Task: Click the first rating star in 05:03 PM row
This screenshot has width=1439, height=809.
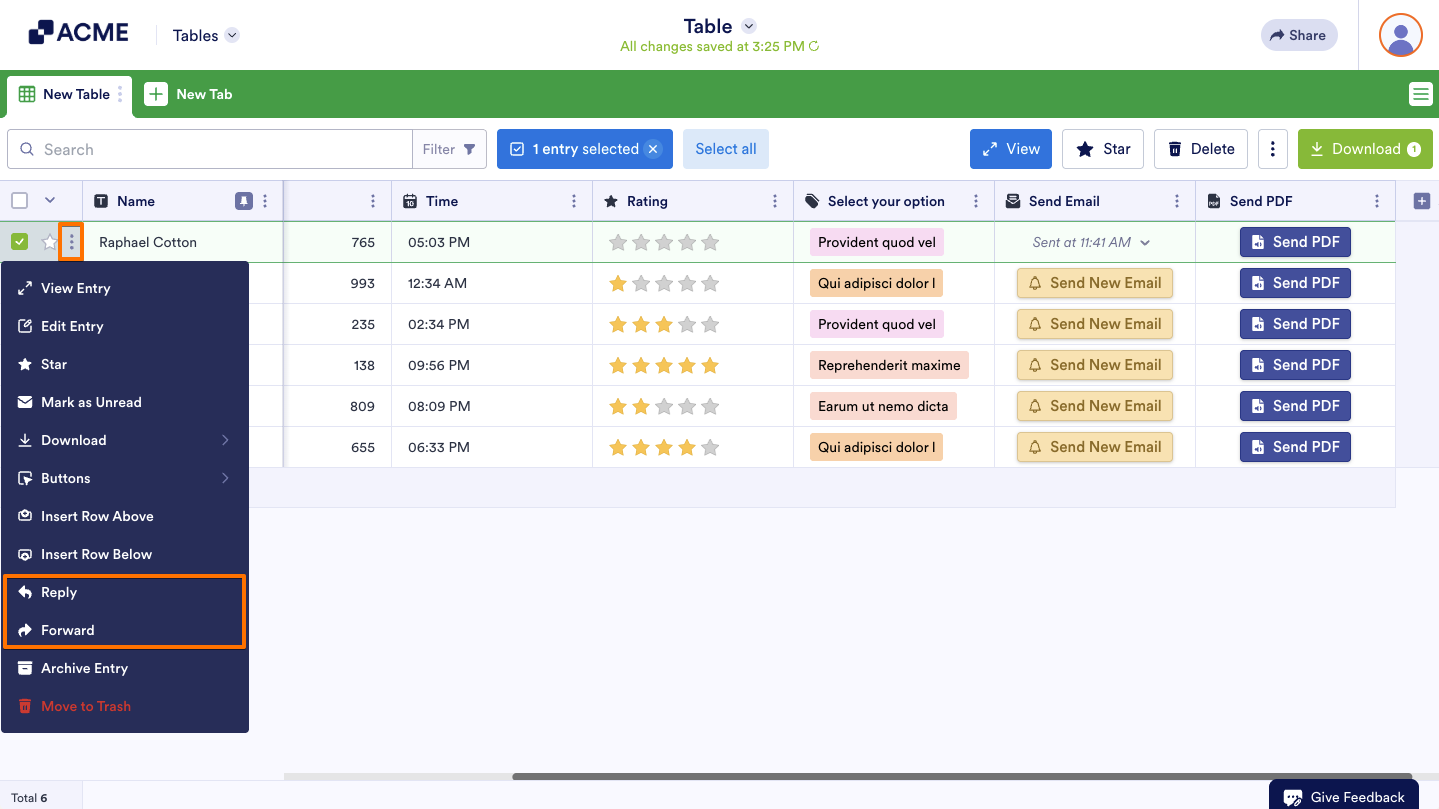Action: click(618, 242)
